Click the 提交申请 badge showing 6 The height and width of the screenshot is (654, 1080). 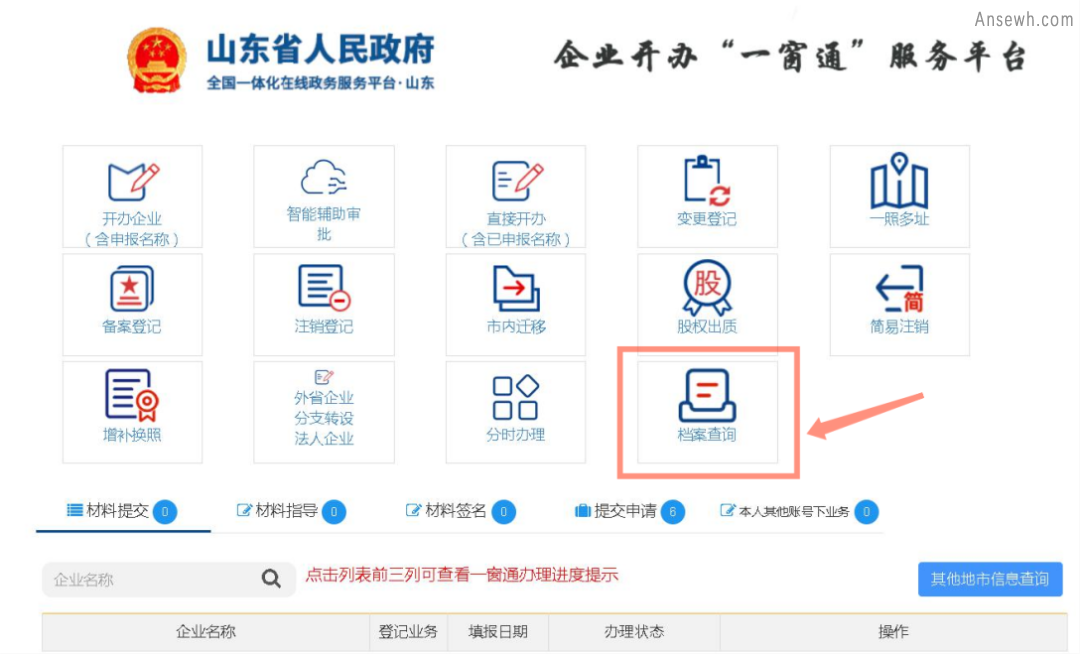(673, 511)
